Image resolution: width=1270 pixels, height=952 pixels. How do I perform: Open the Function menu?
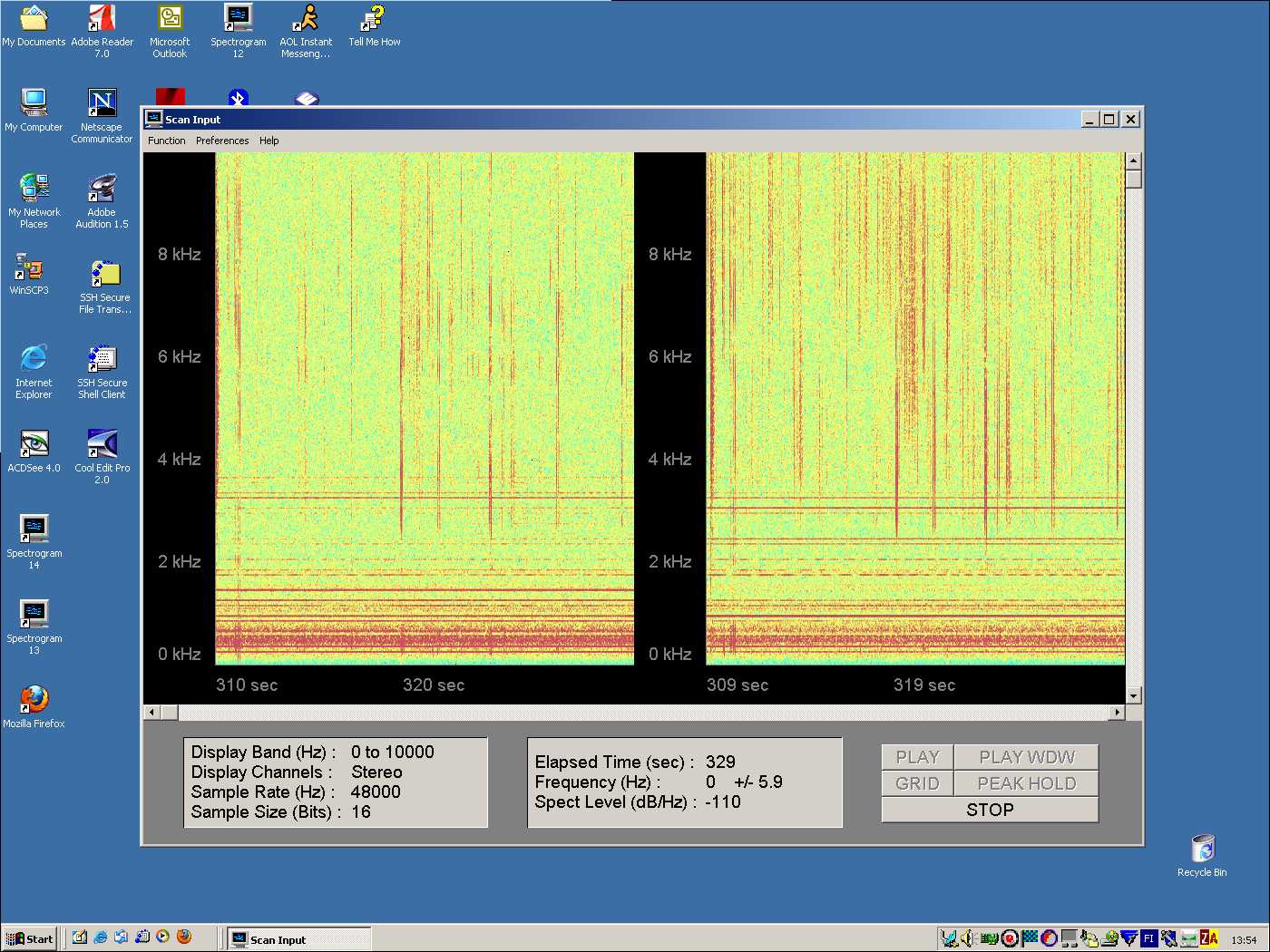[x=166, y=141]
